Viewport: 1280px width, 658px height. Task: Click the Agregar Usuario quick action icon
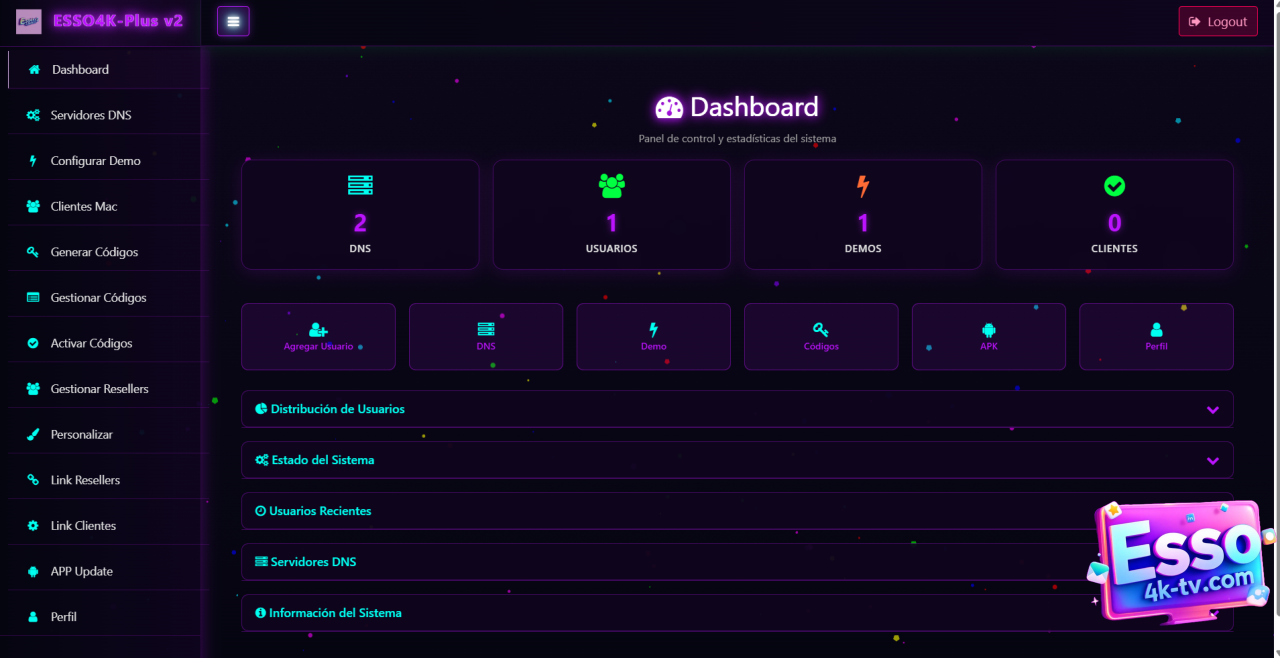(x=318, y=329)
